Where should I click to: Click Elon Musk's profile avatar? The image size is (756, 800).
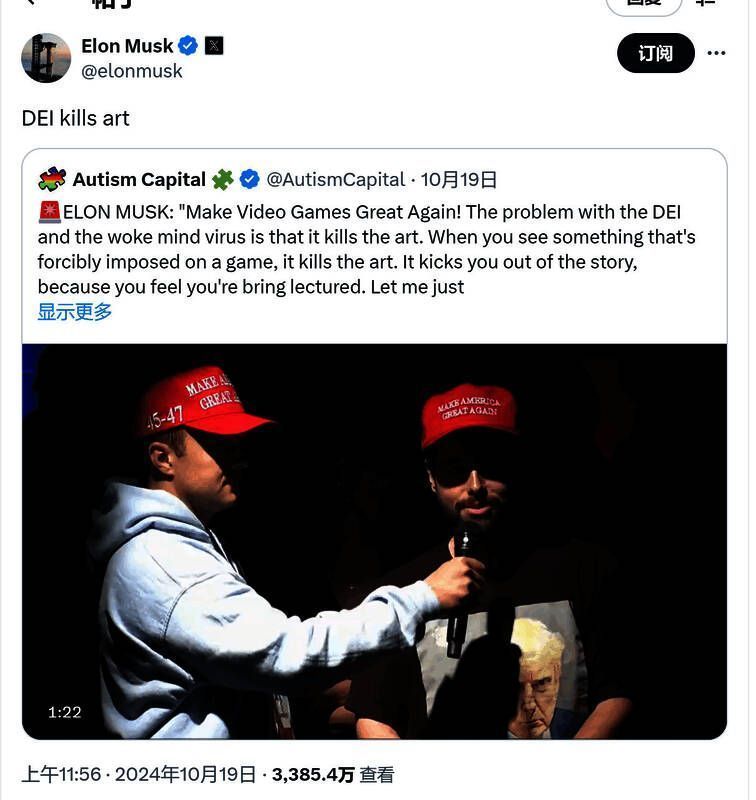tap(46, 57)
